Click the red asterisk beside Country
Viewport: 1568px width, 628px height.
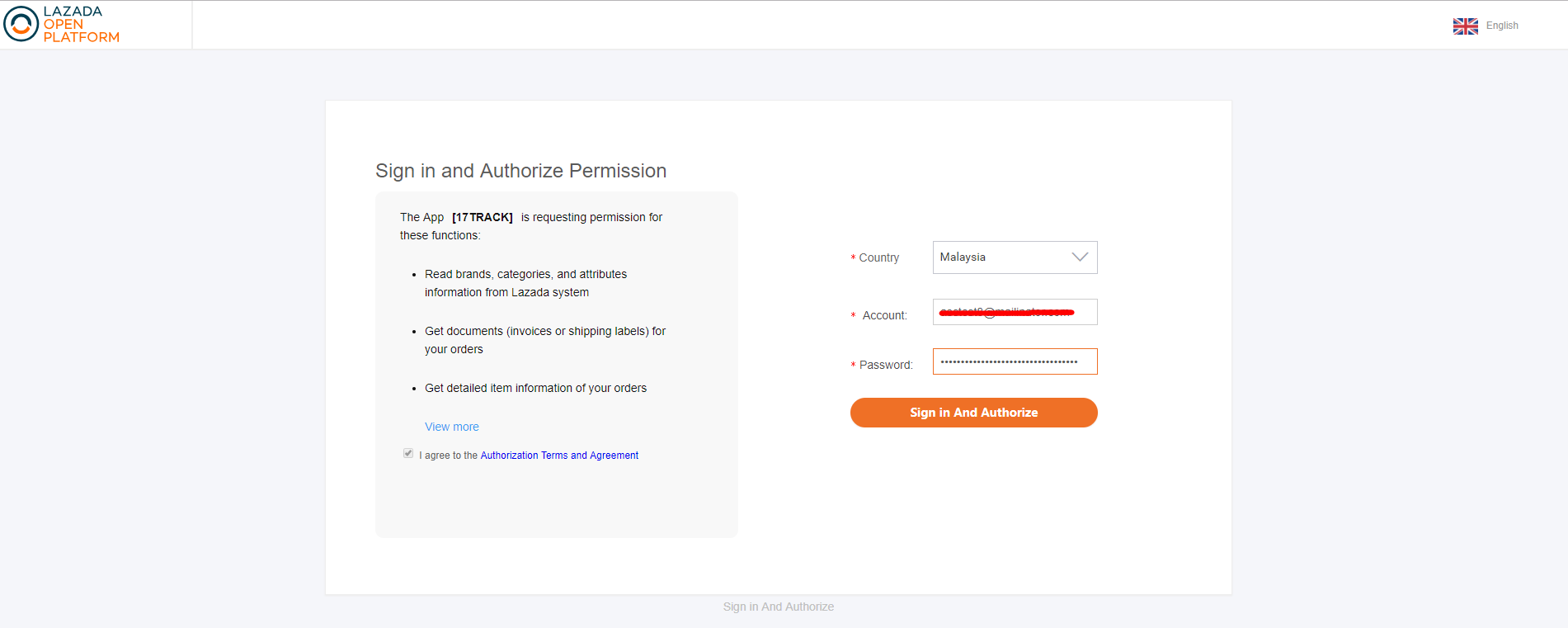(x=852, y=257)
